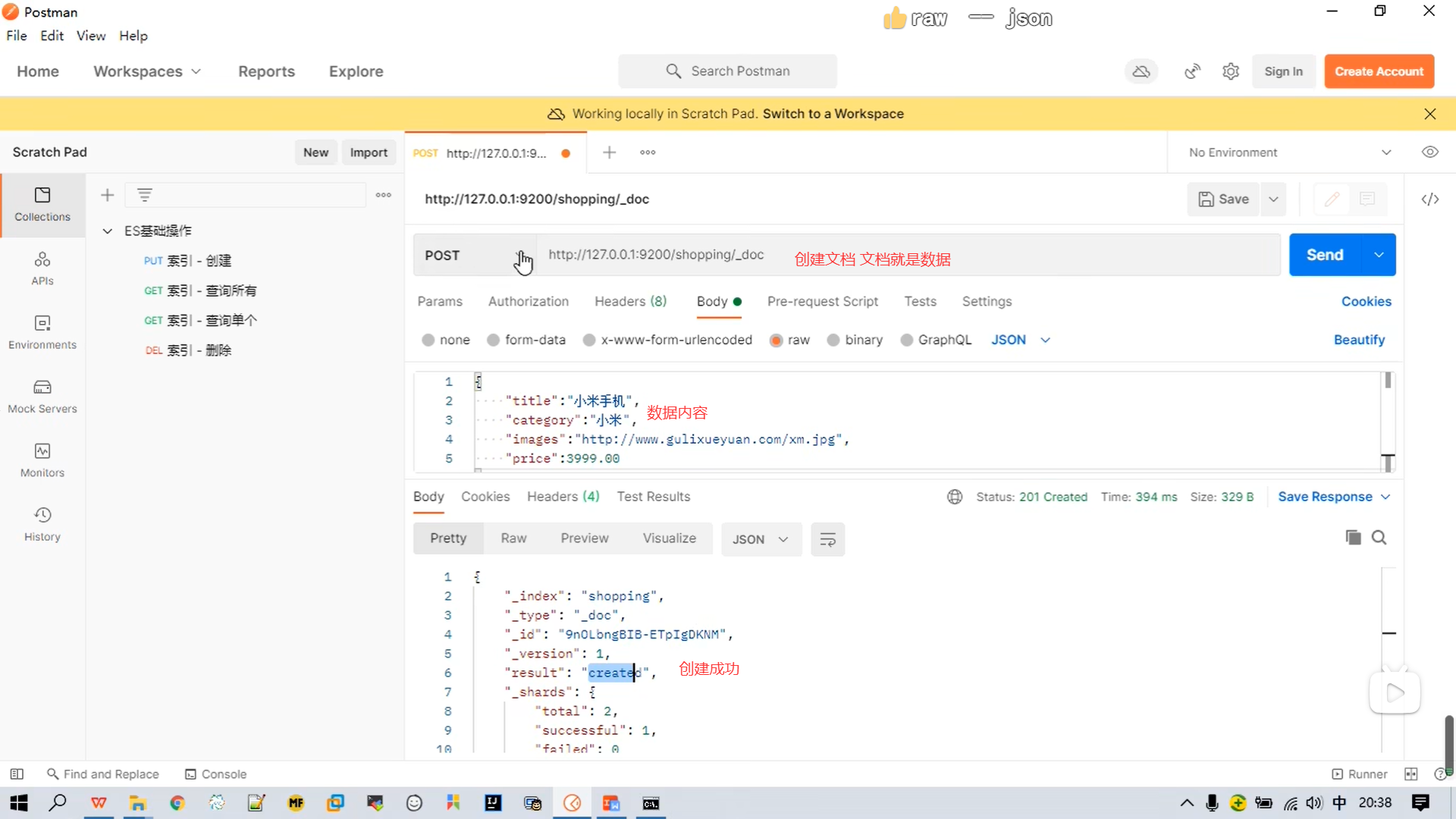Click the code snippet icon
The height and width of the screenshot is (819, 1456).
pos(1429,199)
